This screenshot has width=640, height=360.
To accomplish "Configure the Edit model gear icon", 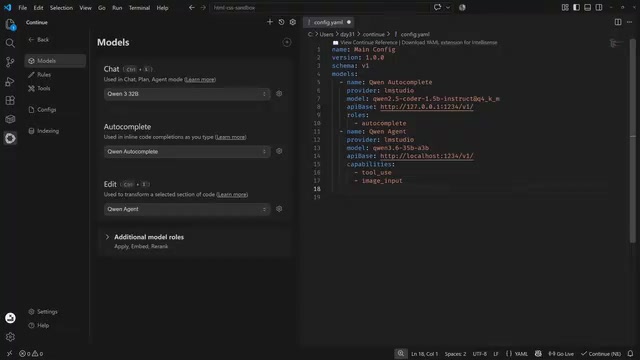I will click(279, 209).
